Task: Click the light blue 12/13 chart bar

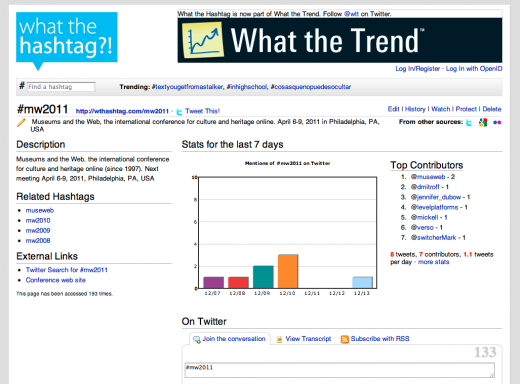Action: (362, 282)
